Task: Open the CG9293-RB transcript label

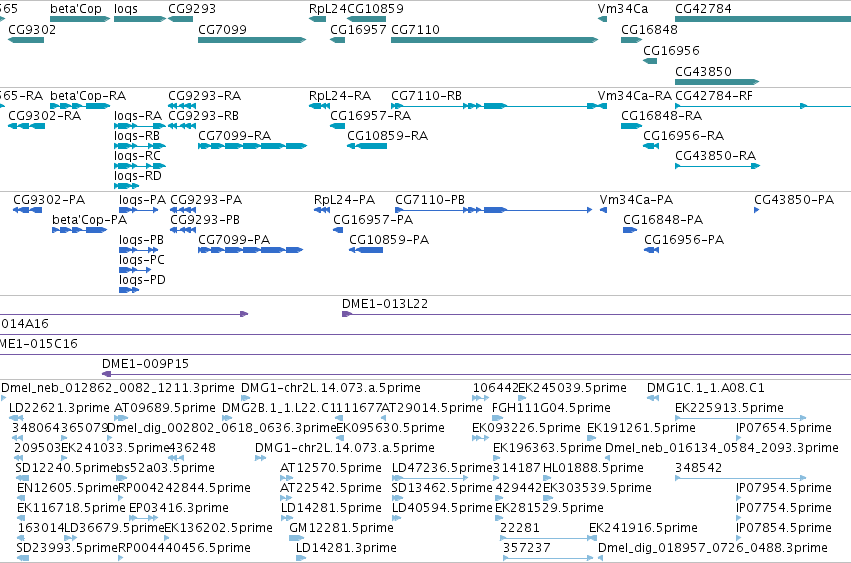Action: (204, 116)
